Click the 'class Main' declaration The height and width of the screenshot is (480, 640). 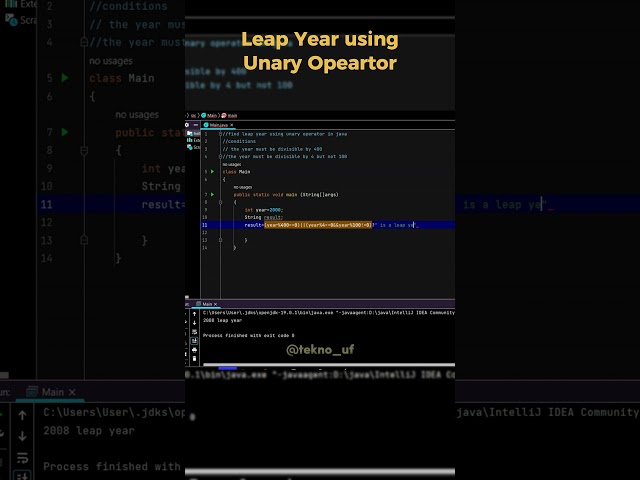tap(236, 172)
